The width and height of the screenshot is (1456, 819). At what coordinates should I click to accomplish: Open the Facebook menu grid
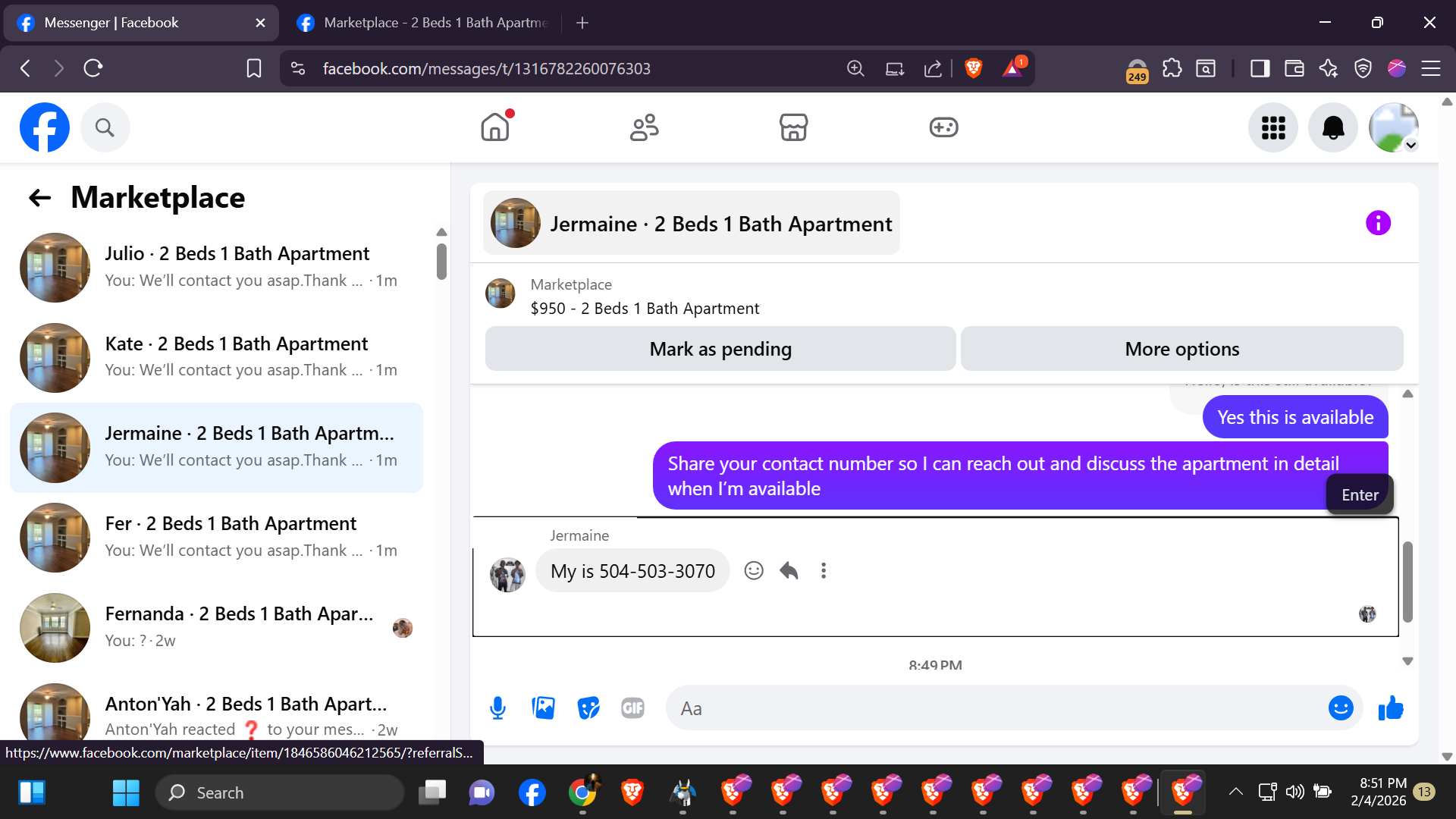tap(1273, 127)
